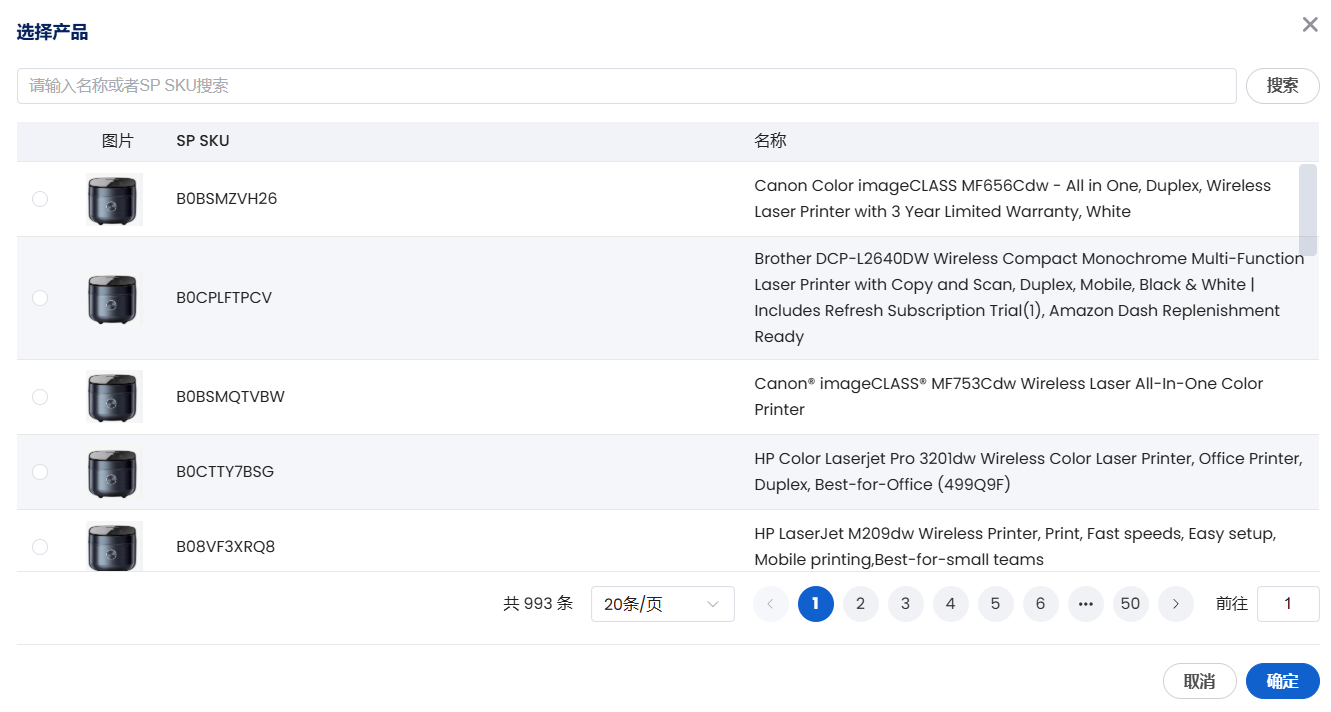Select radio button for B08VF3XRQ8
This screenshot has height=712, width=1331.
[x=40, y=547]
